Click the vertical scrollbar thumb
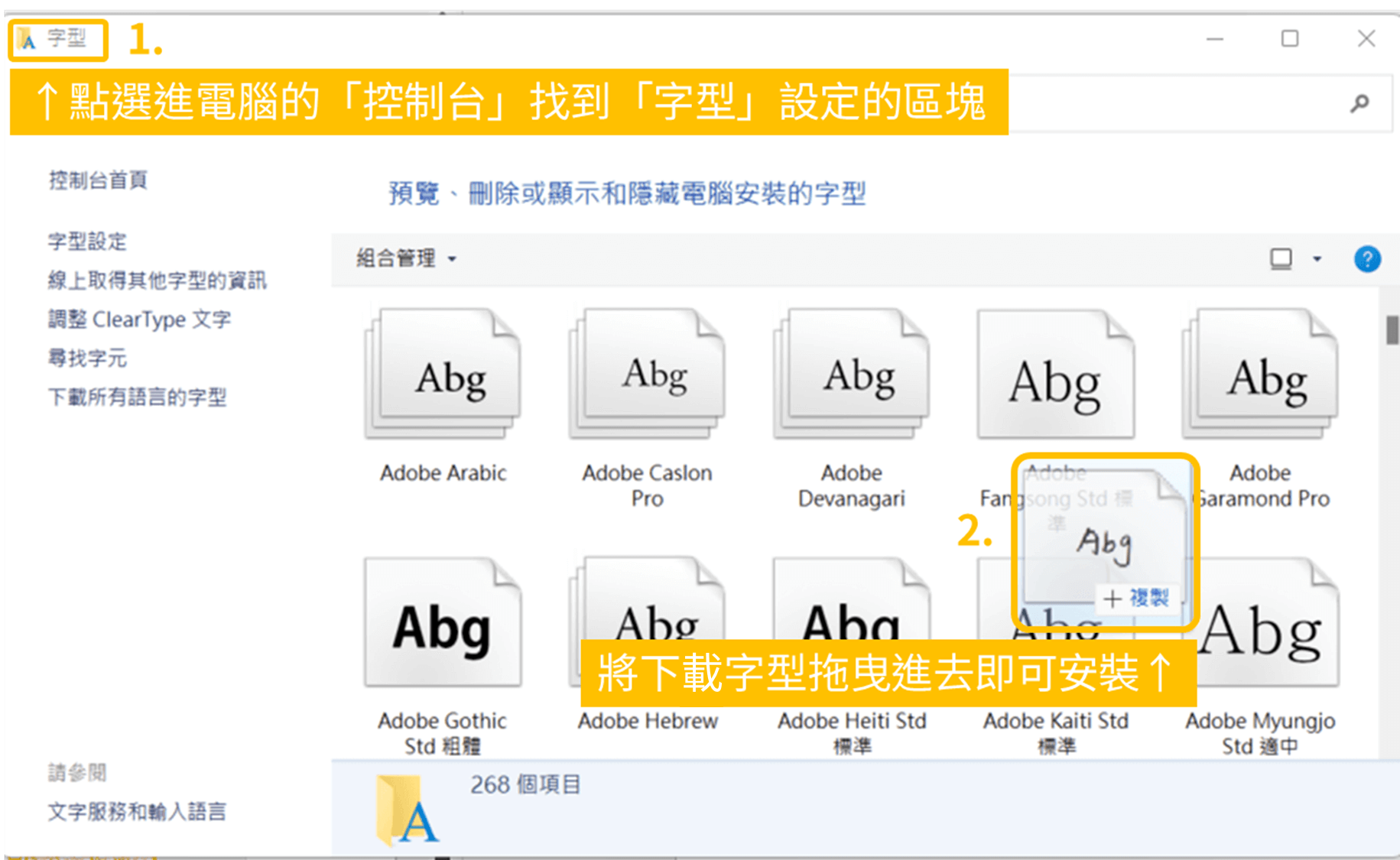 [1392, 330]
